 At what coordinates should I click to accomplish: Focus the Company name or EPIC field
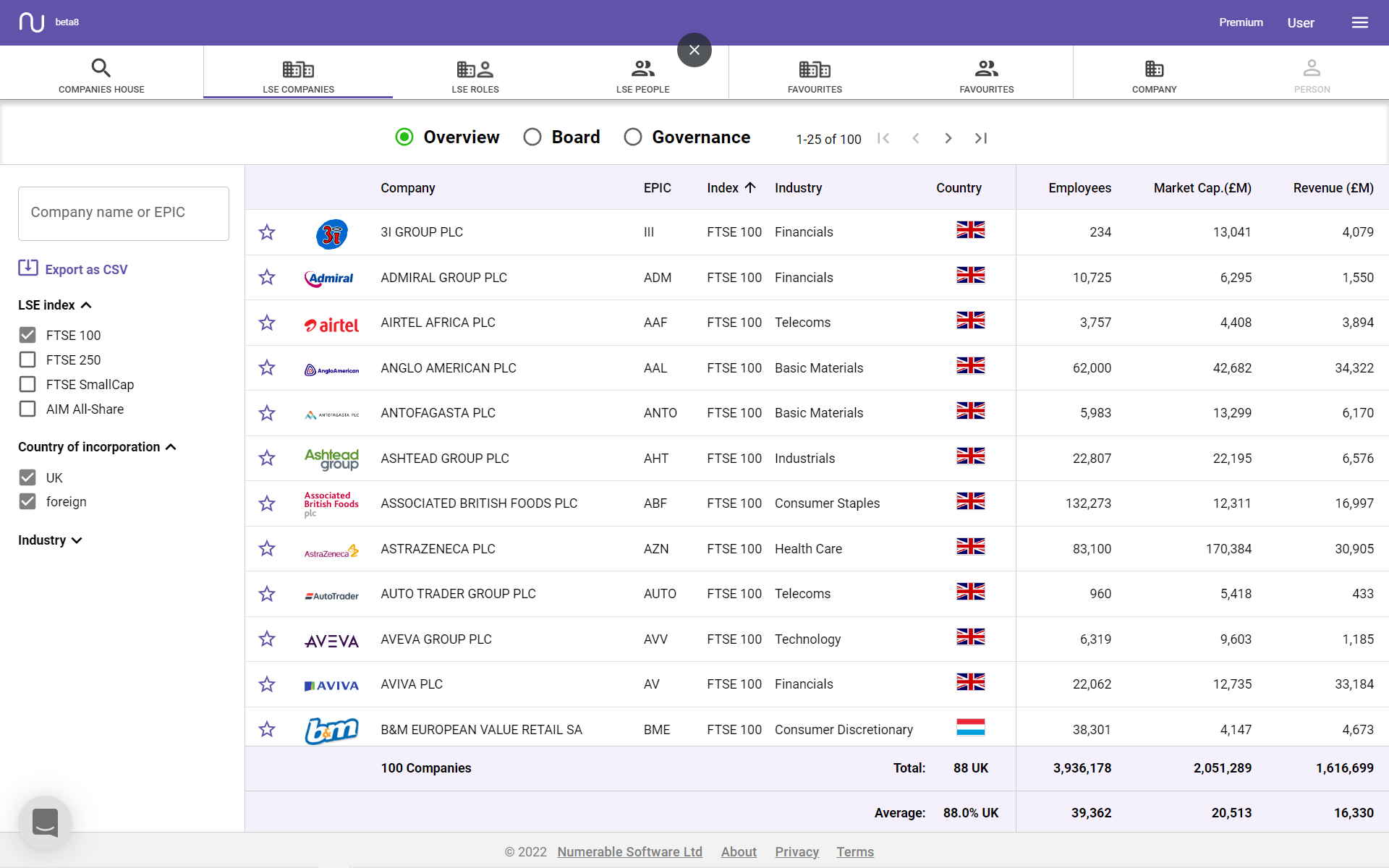124,213
